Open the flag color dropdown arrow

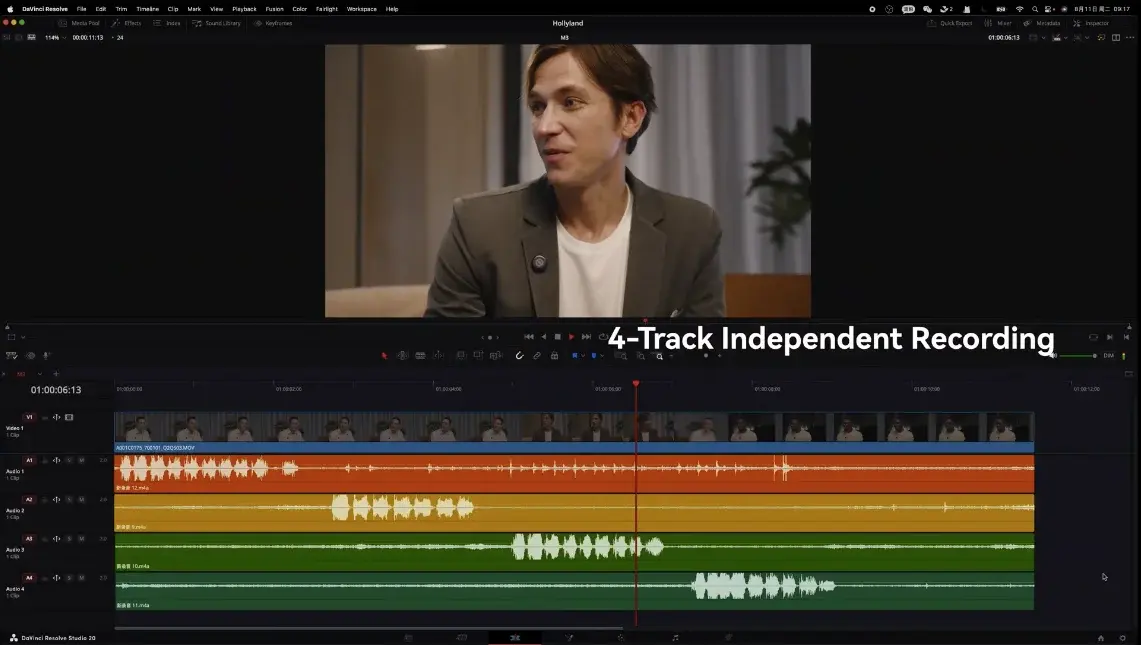click(x=583, y=356)
